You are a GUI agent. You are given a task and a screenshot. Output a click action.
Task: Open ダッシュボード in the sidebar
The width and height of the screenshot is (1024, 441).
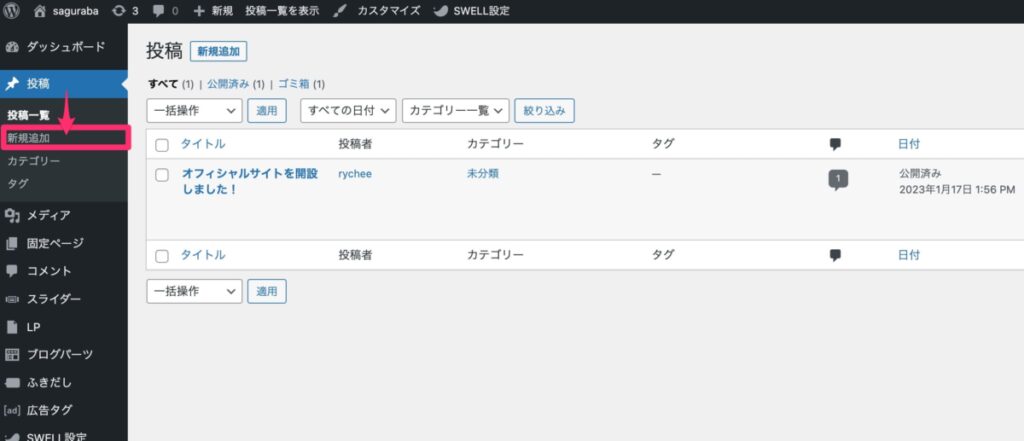tap(65, 47)
